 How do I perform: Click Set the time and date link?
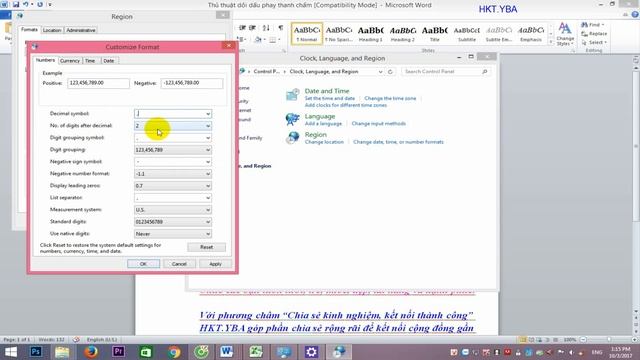[x=330, y=98]
